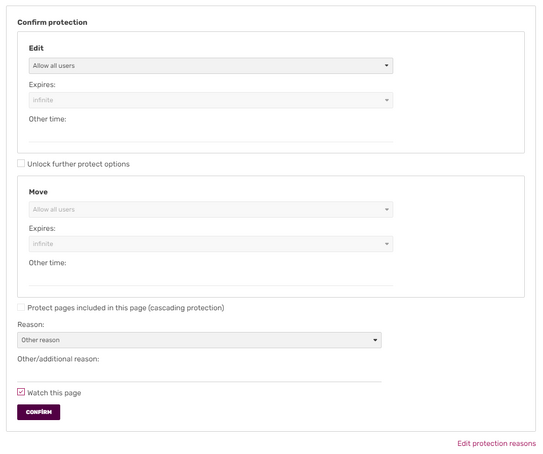Open the Move protection level dropdown

point(211,210)
